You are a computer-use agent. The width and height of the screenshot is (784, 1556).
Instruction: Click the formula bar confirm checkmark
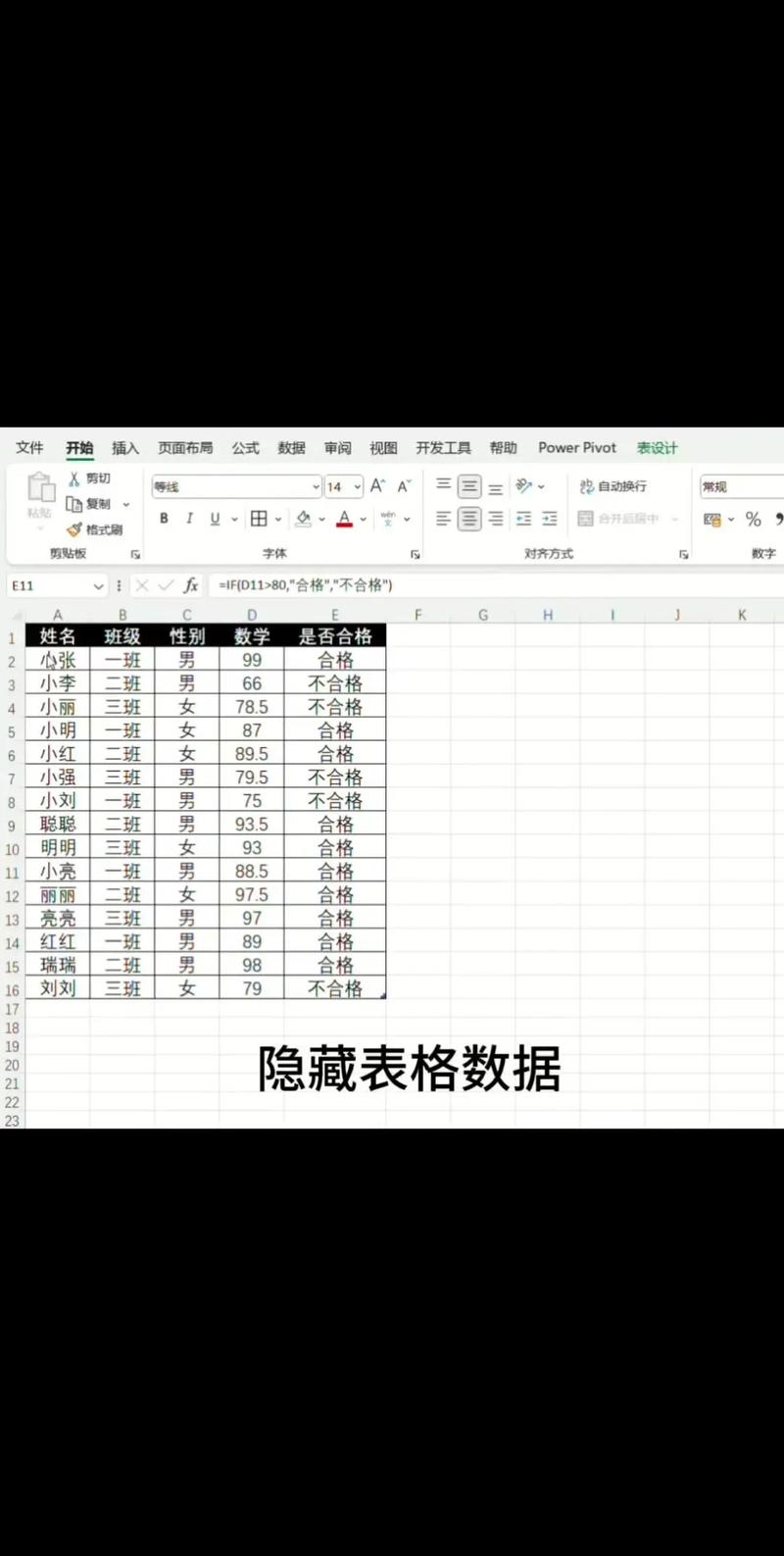[166, 585]
